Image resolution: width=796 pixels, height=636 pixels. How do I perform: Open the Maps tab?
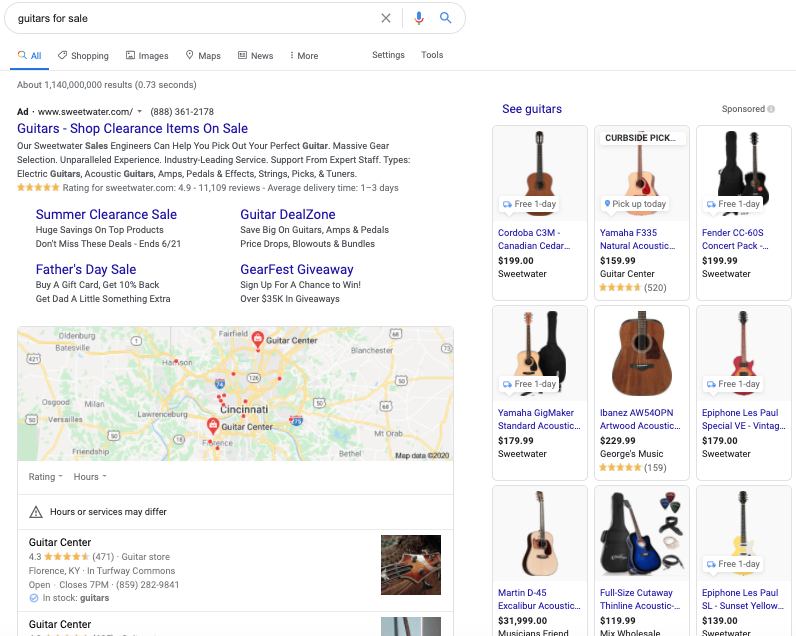(203, 55)
